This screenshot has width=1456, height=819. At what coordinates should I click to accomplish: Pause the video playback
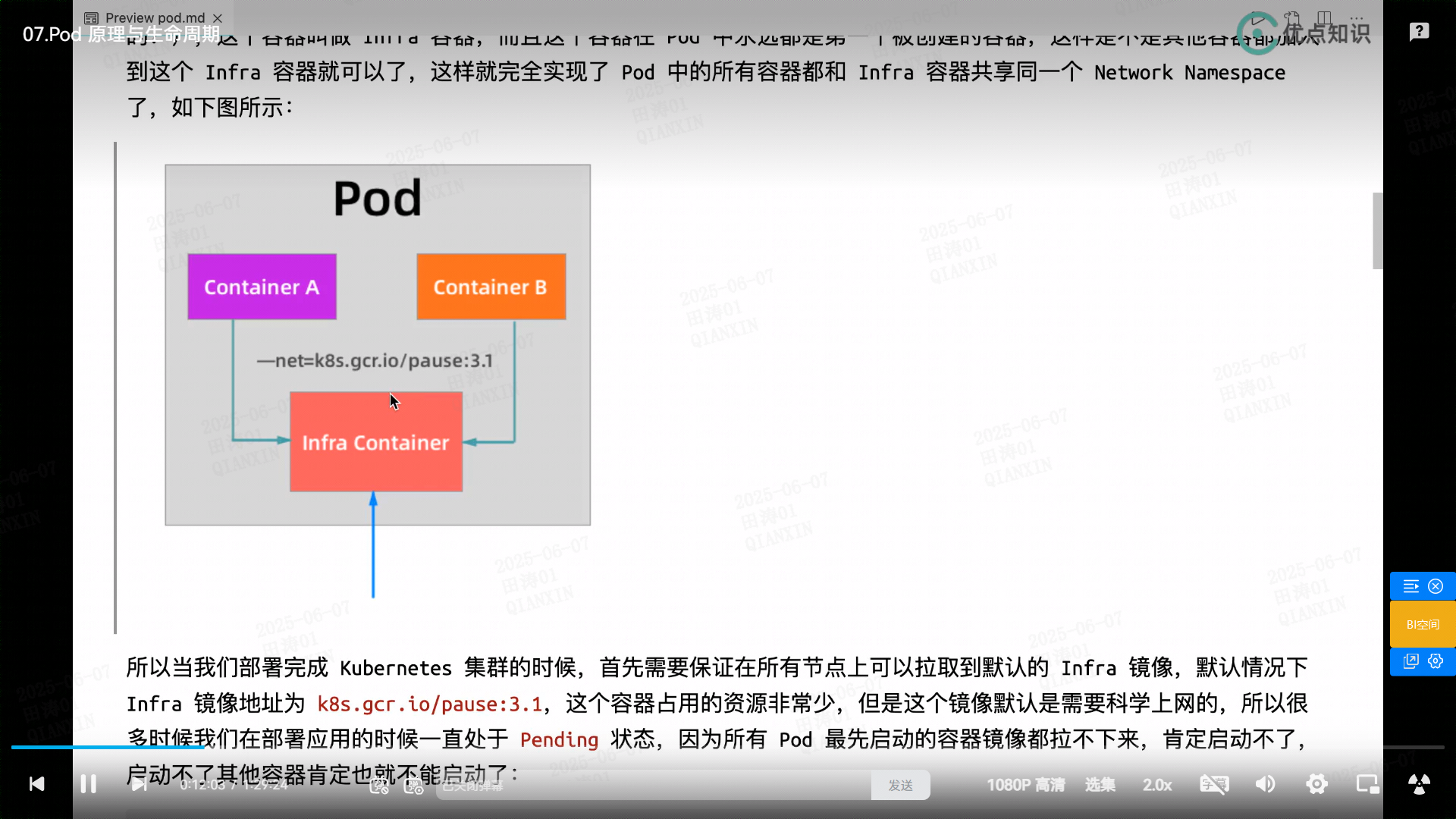(x=88, y=784)
